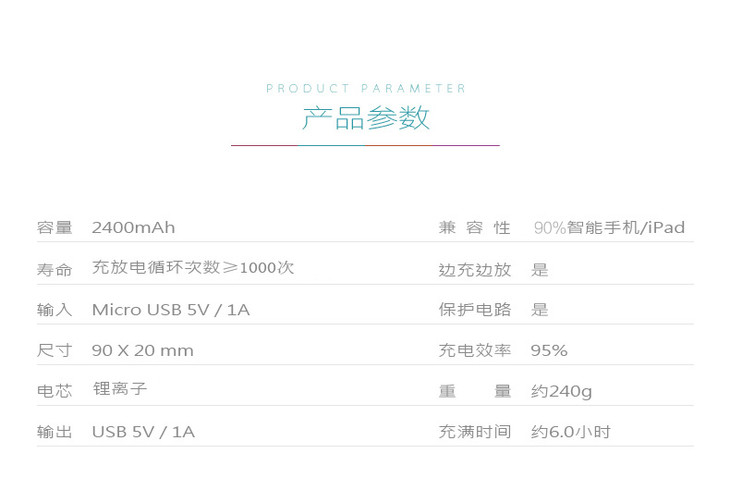730x502 pixels.
Task: Click the PRODUCT PARAMETER heading text
Action: 366,89
